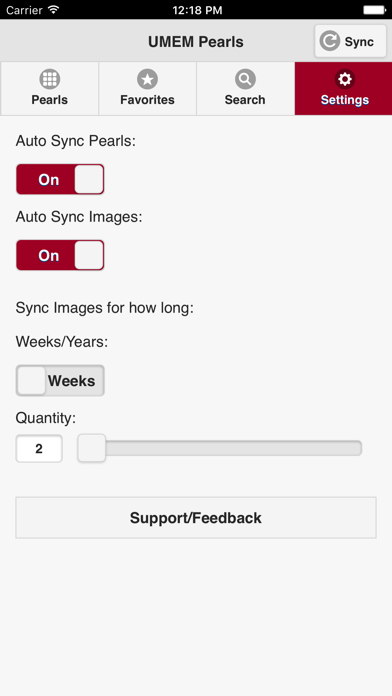
Task: Tap the UMEM Pearls title
Action: click(196, 42)
